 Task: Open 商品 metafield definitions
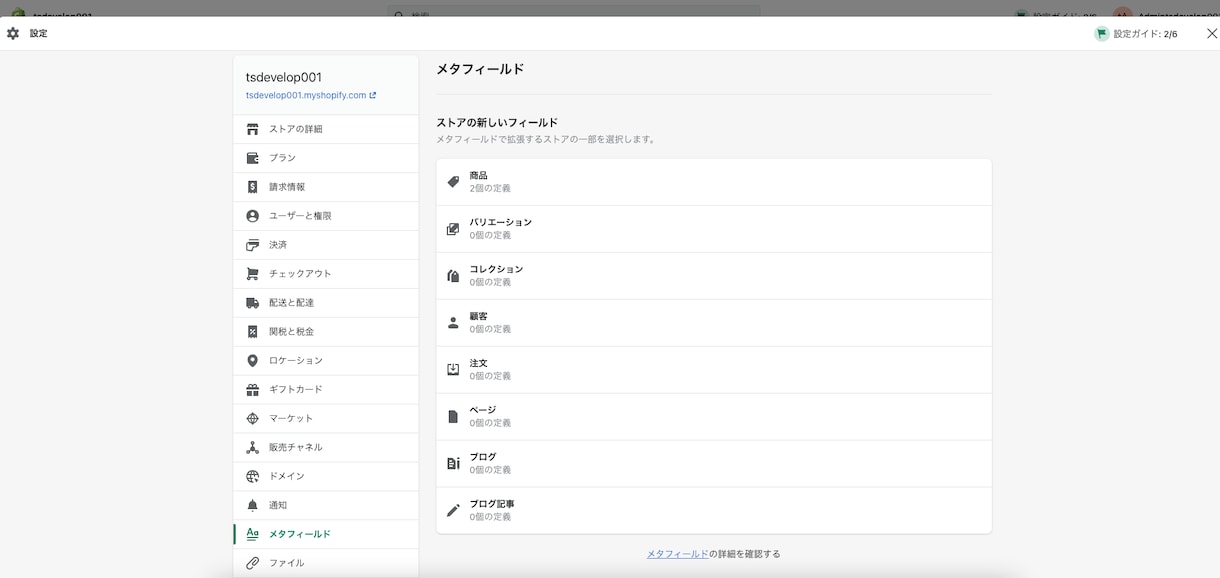714,182
